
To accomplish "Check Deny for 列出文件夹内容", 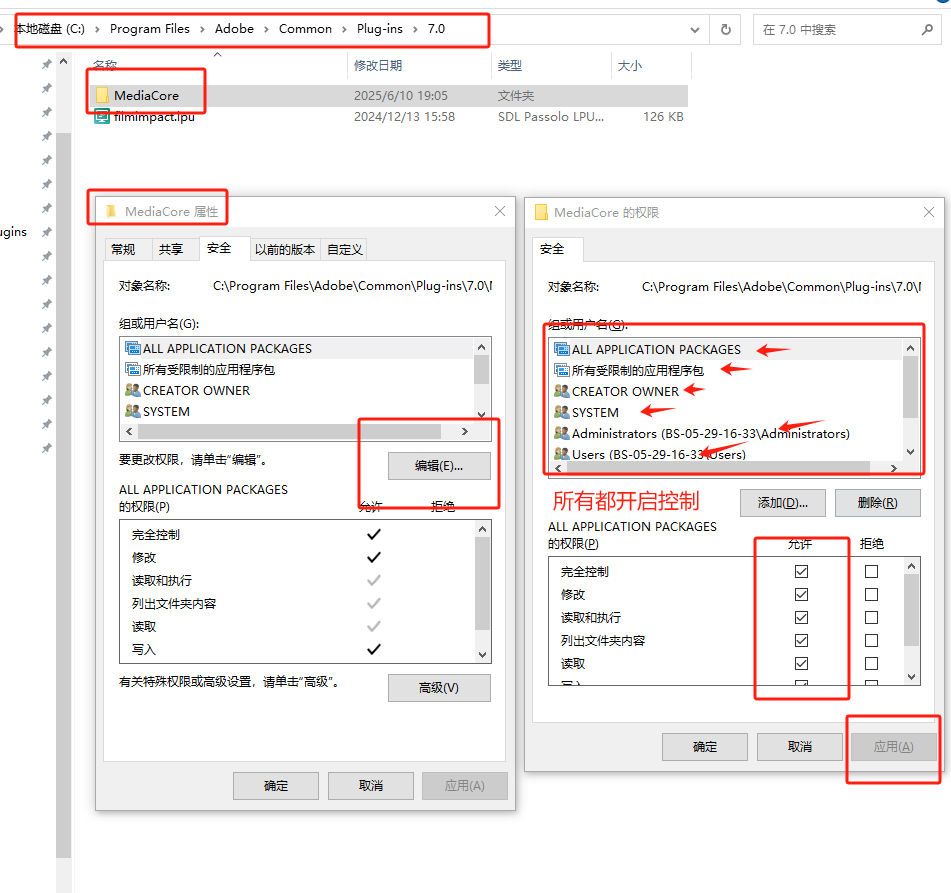I will tap(872, 641).
